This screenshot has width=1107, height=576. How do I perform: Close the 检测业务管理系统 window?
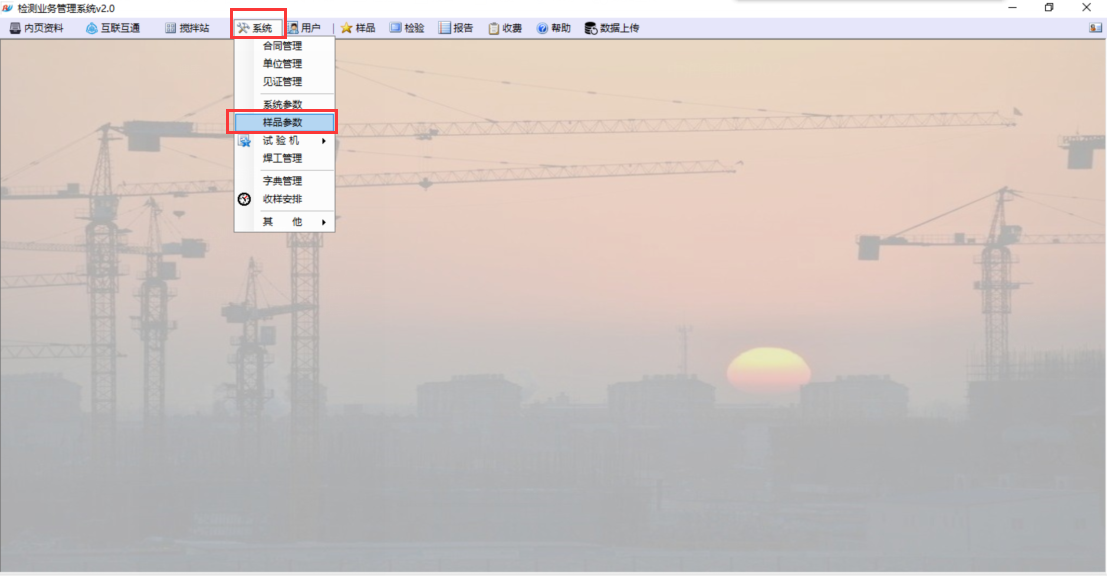(x=1087, y=8)
